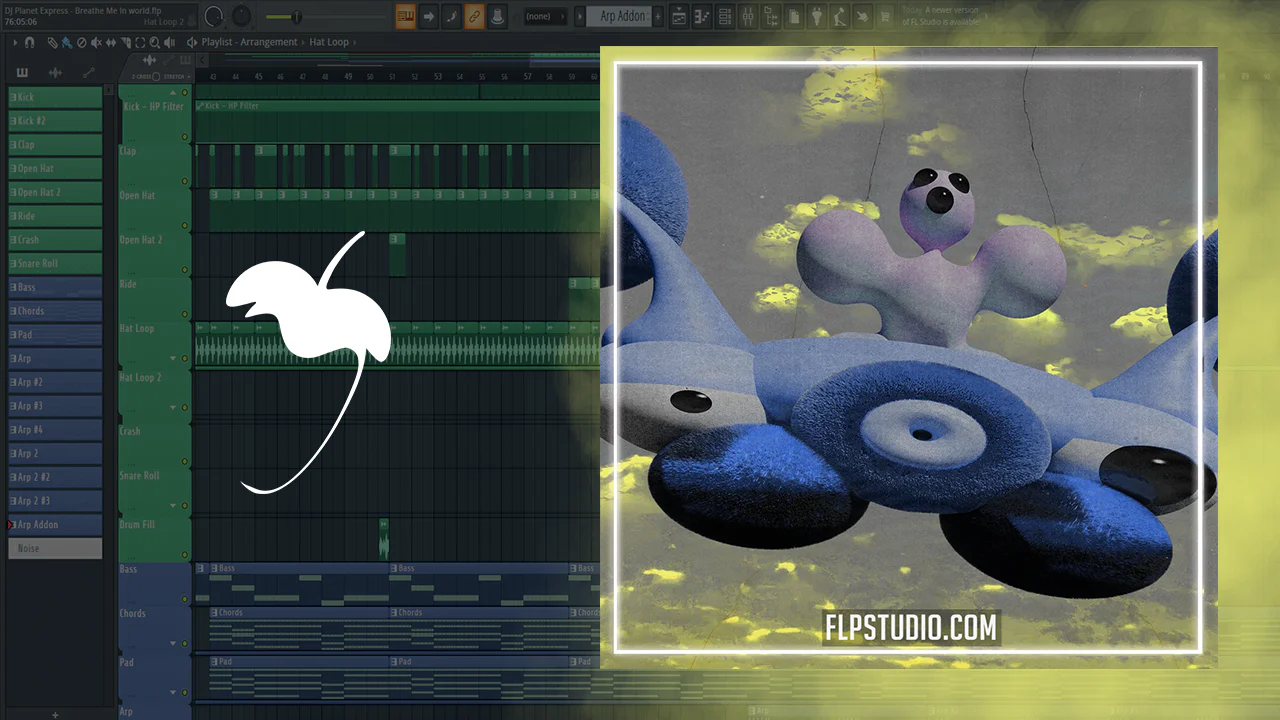
Task: Expand the Hat Loop 2 track's triangle arrow
Action: point(173,407)
